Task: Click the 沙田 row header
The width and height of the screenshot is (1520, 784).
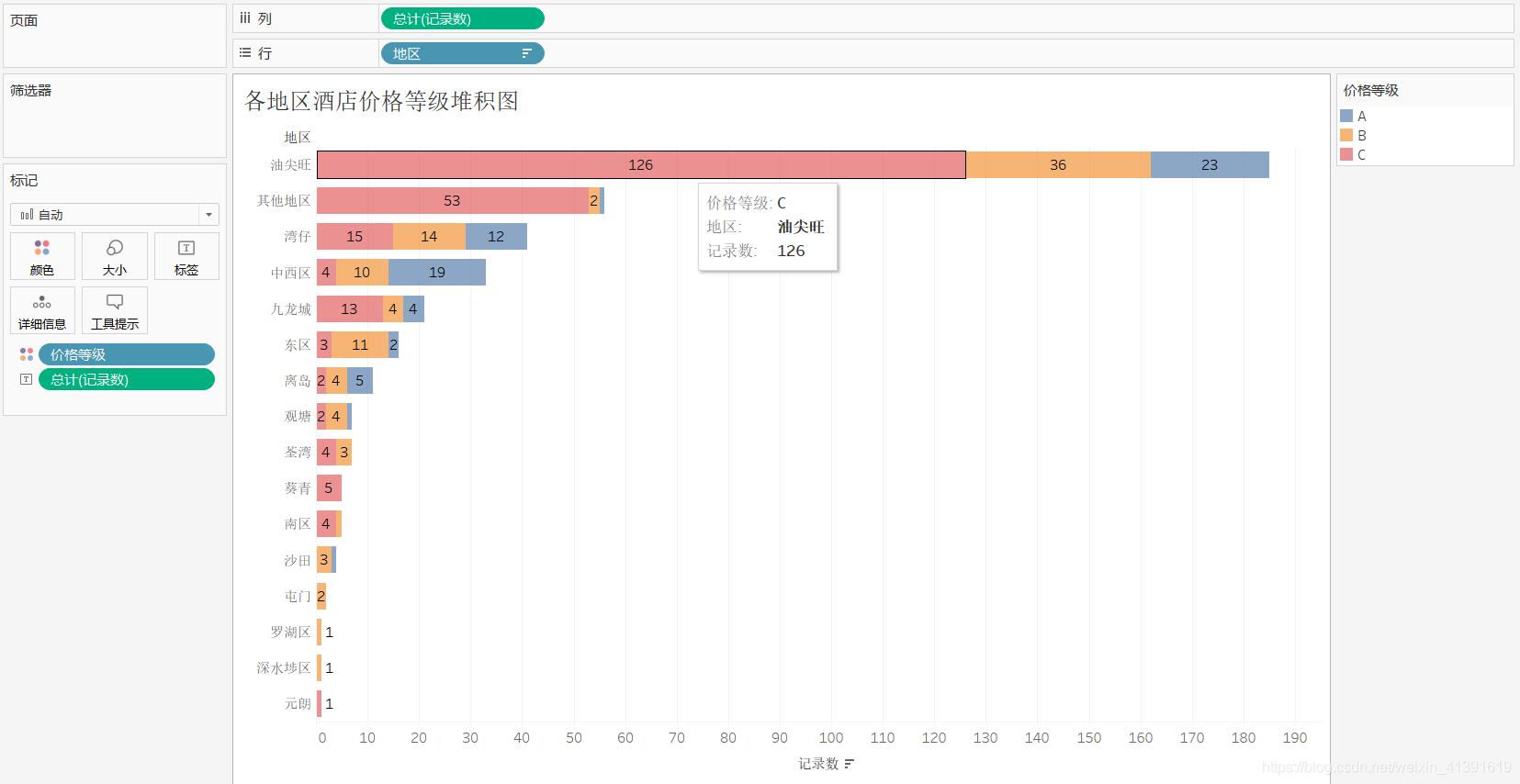Action: click(298, 561)
